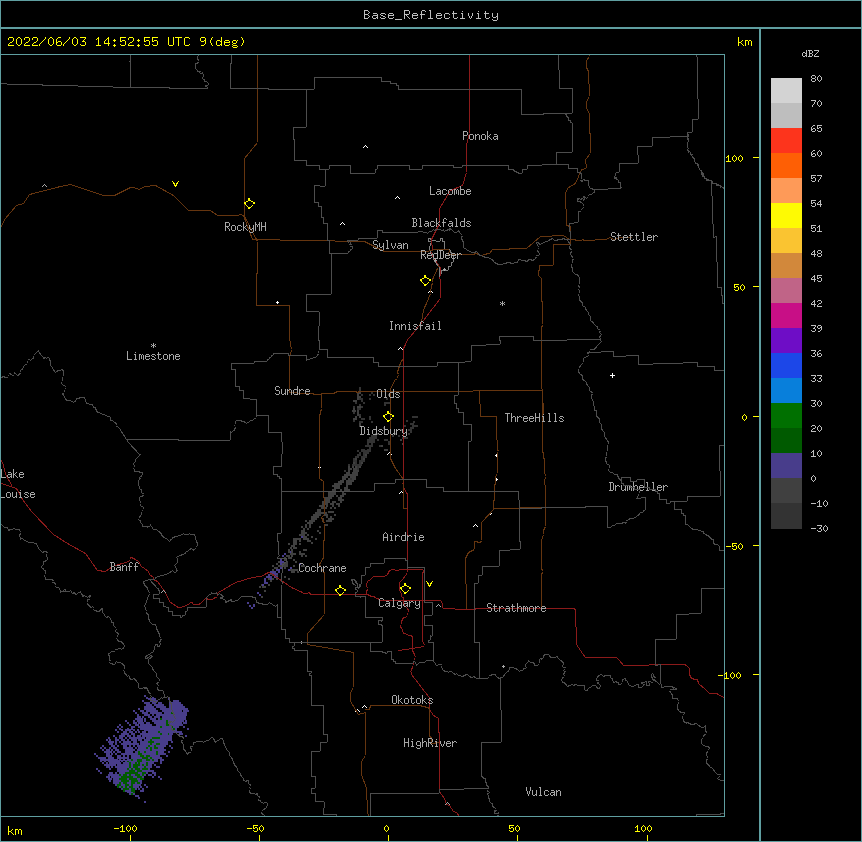Click the purple-green radar echo in the southwest
The image size is (862, 842).
(143, 747)
